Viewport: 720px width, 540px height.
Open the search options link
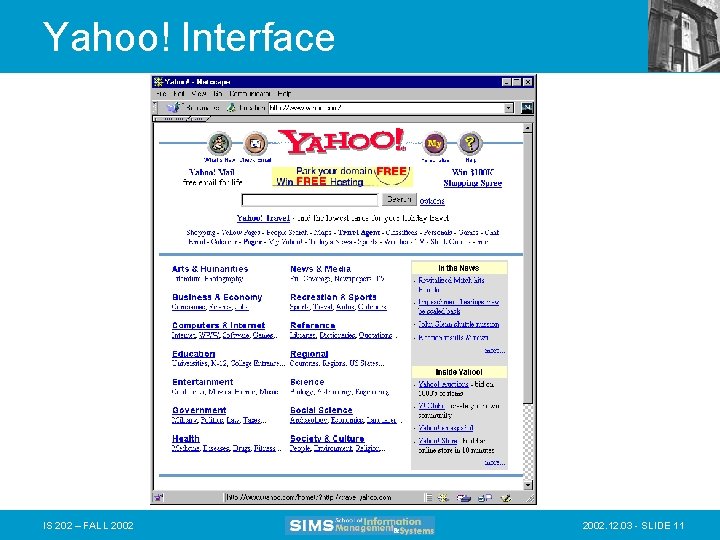coord(432,201)
